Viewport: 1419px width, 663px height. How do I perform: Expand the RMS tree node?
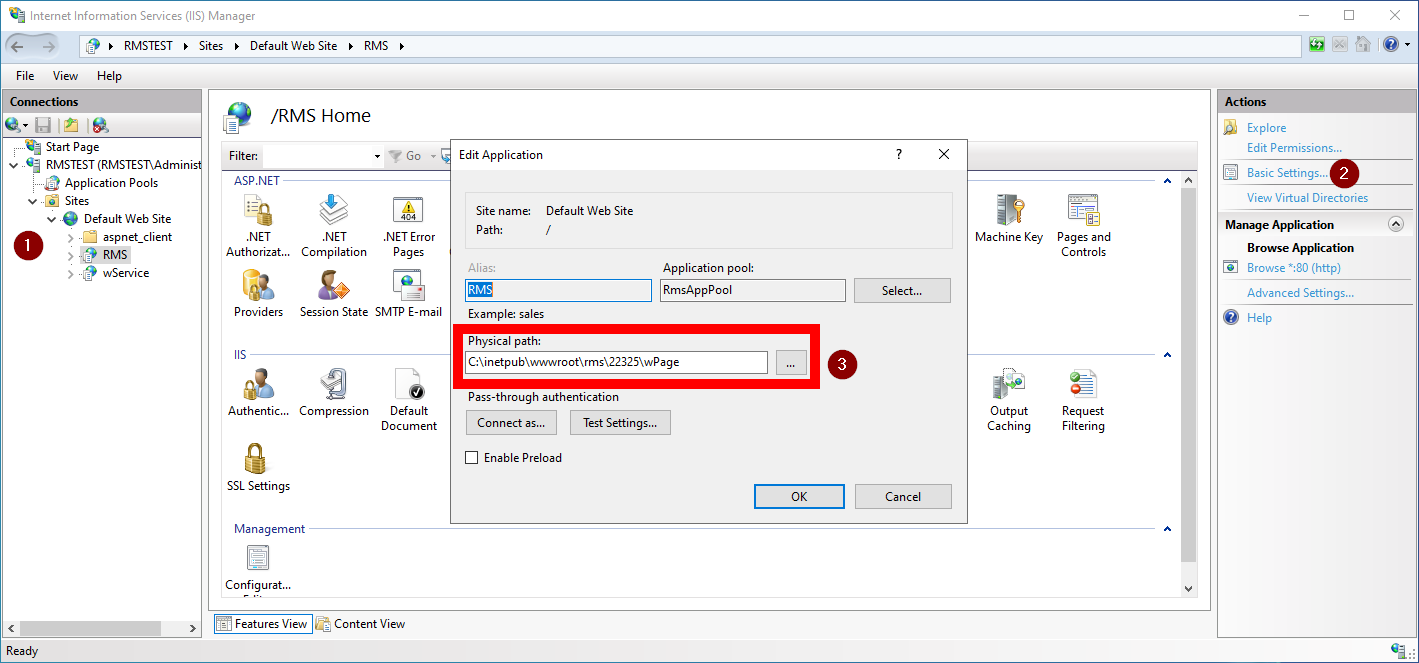(x=70, y=255)
